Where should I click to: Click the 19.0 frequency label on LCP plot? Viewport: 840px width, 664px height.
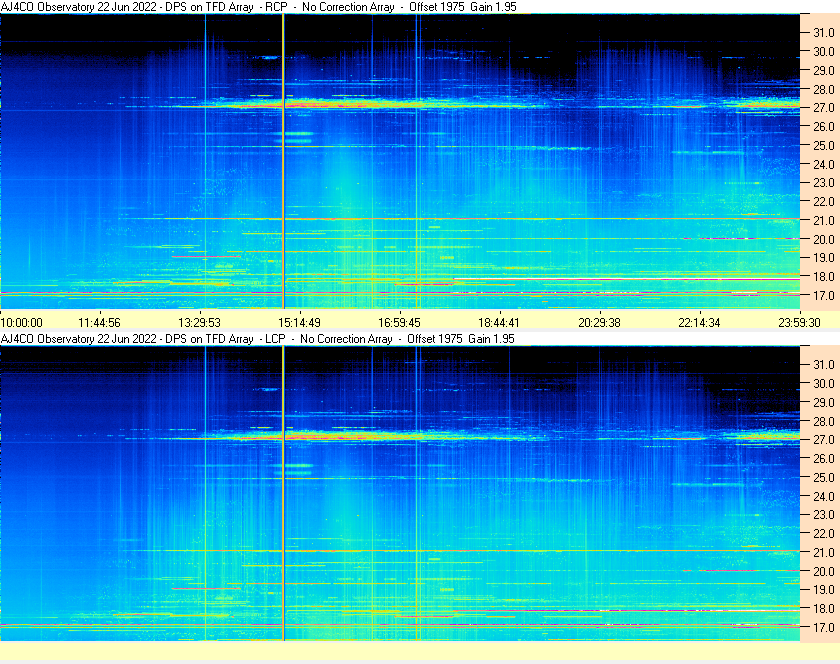tap(824, 590)
